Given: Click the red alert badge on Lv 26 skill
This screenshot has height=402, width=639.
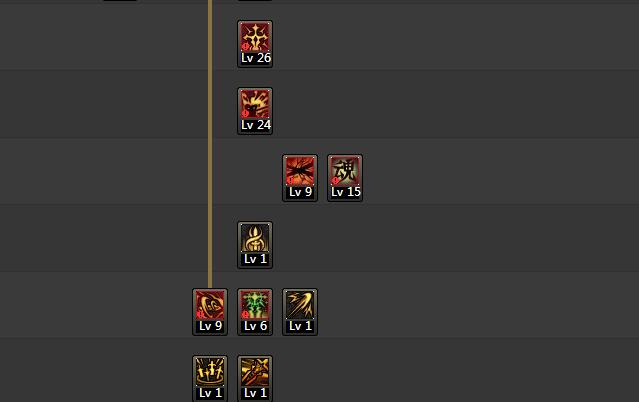Looking at the screenshot, I should [x=245, y=47].
